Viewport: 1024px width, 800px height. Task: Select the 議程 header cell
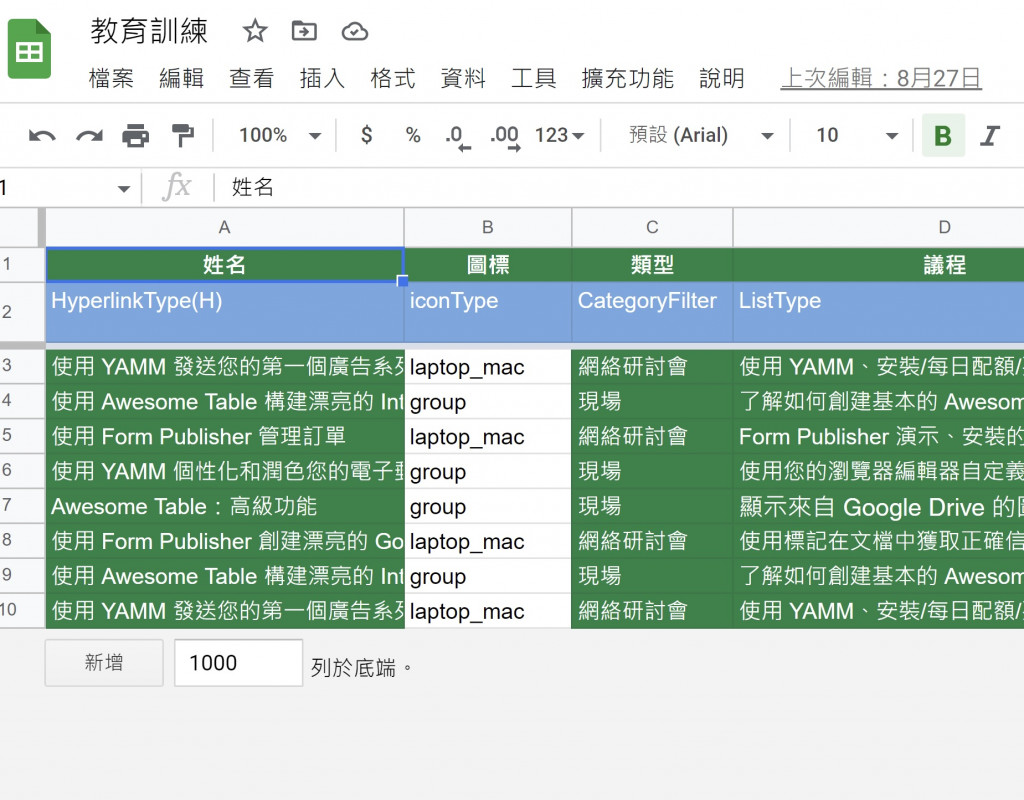pyautogui.click(x=878, y=264)
